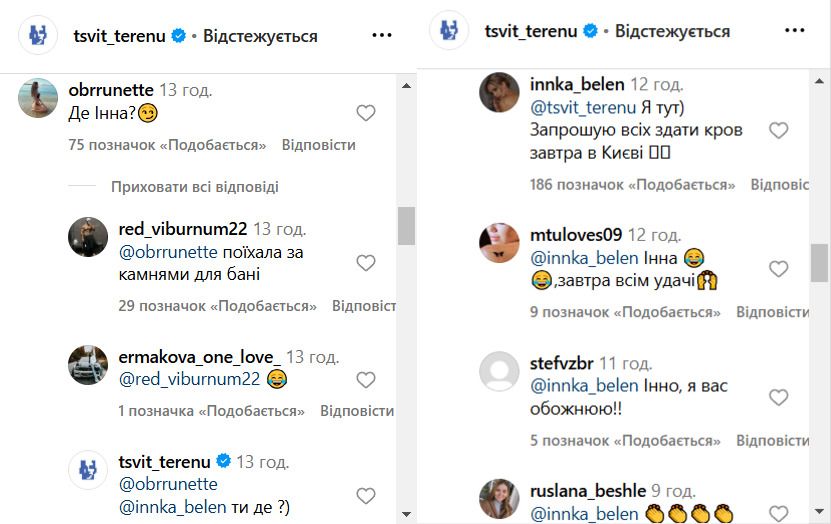This screenshot has height=524, width=831.
Task: Heart the ermakova_one_love_ reply
Action: click(366, 380)
